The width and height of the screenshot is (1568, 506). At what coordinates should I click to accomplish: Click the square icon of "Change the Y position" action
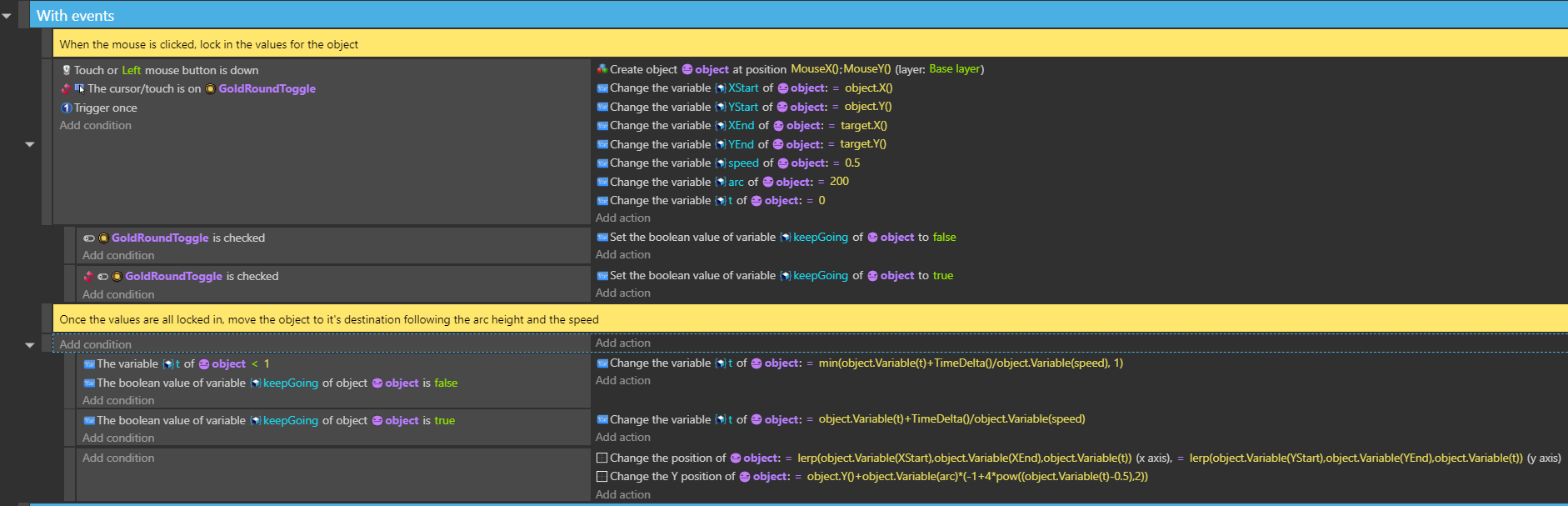(602, 477)
